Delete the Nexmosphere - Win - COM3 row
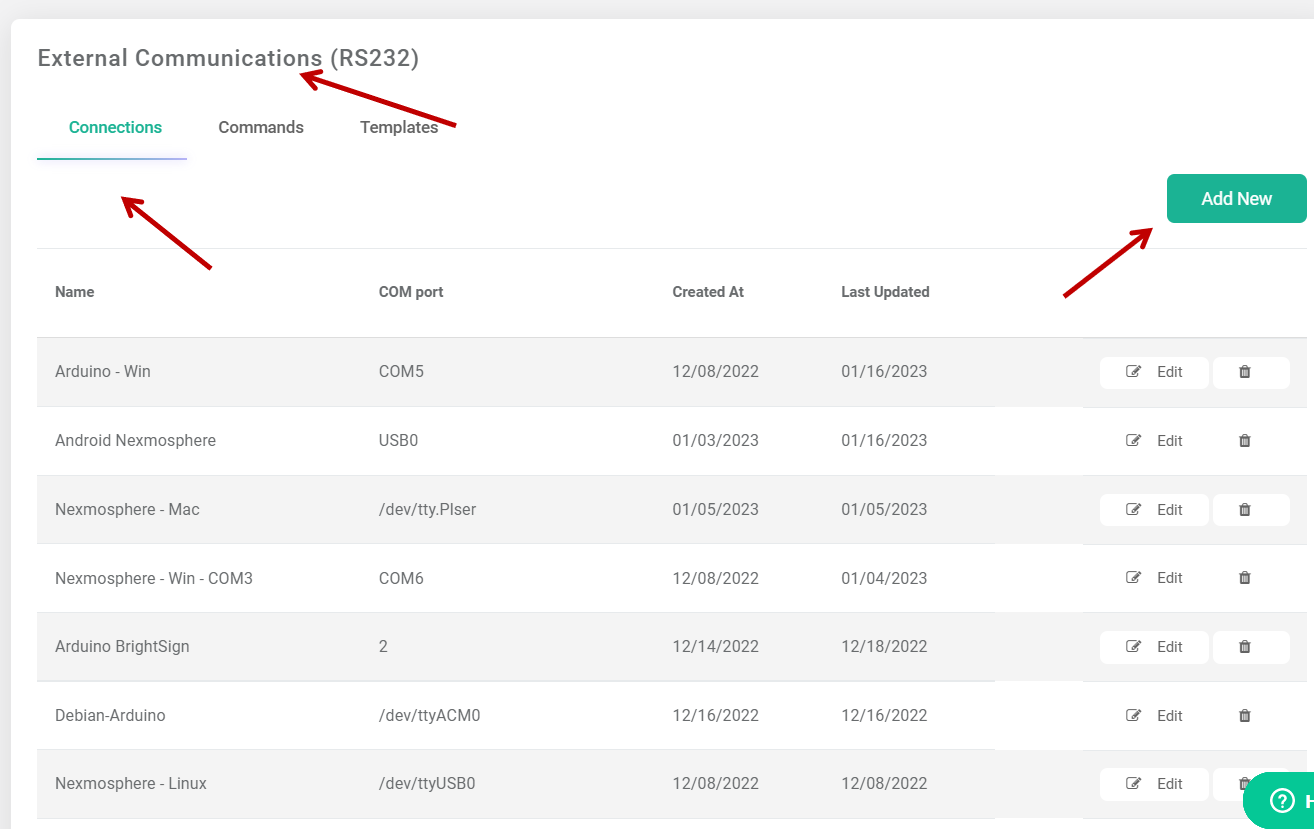Screen dimensions: 1314x829 [x=1245, y=578]
